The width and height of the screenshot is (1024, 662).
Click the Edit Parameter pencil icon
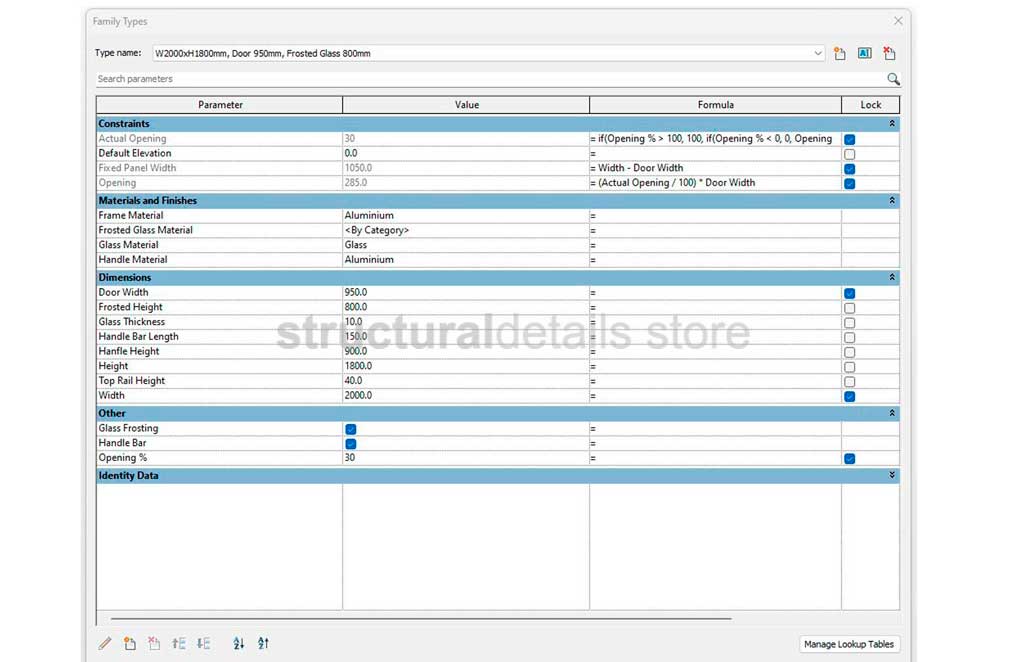tap(105, 644)
